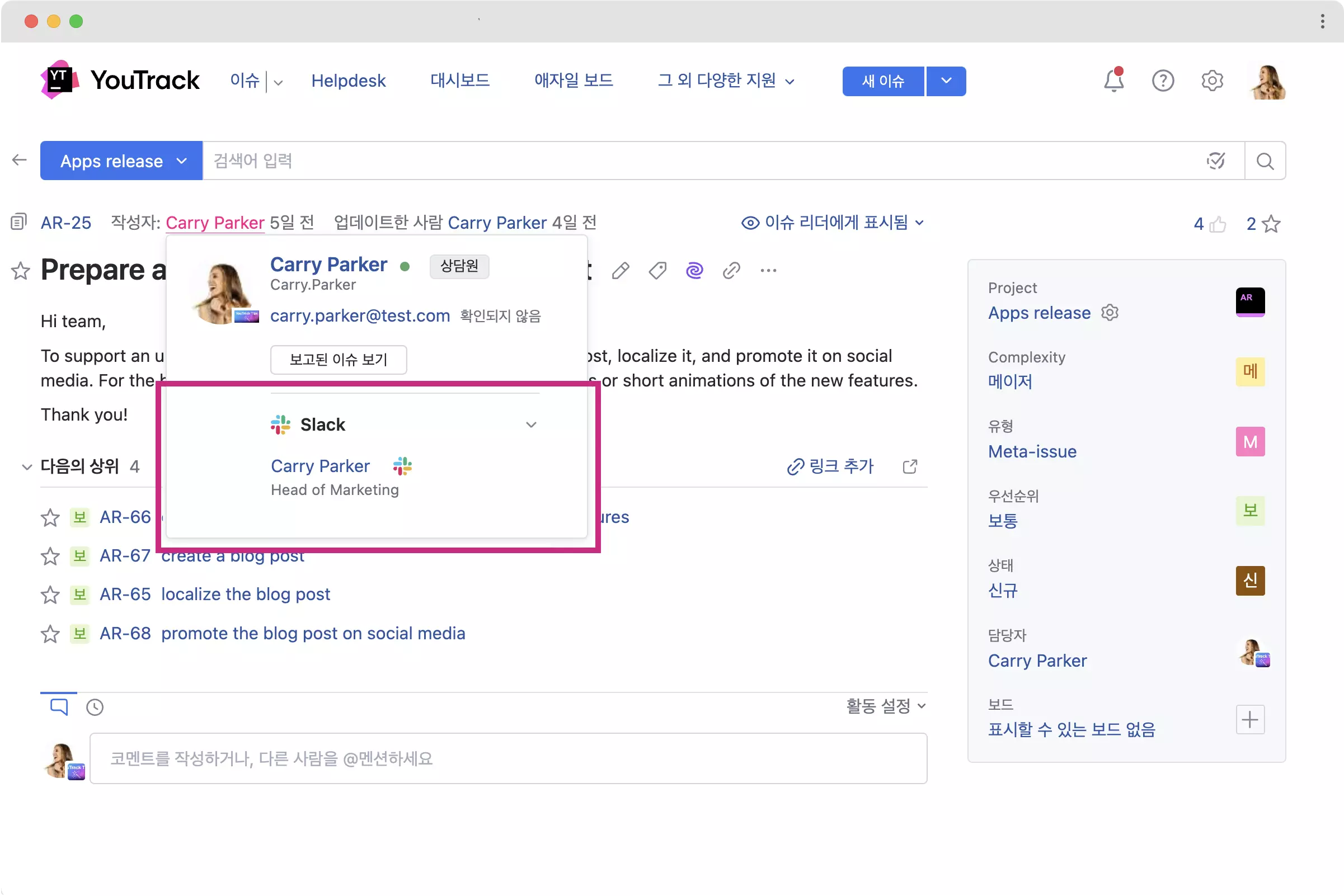Open administration settings gear in header

click(x=1211, y=81)
